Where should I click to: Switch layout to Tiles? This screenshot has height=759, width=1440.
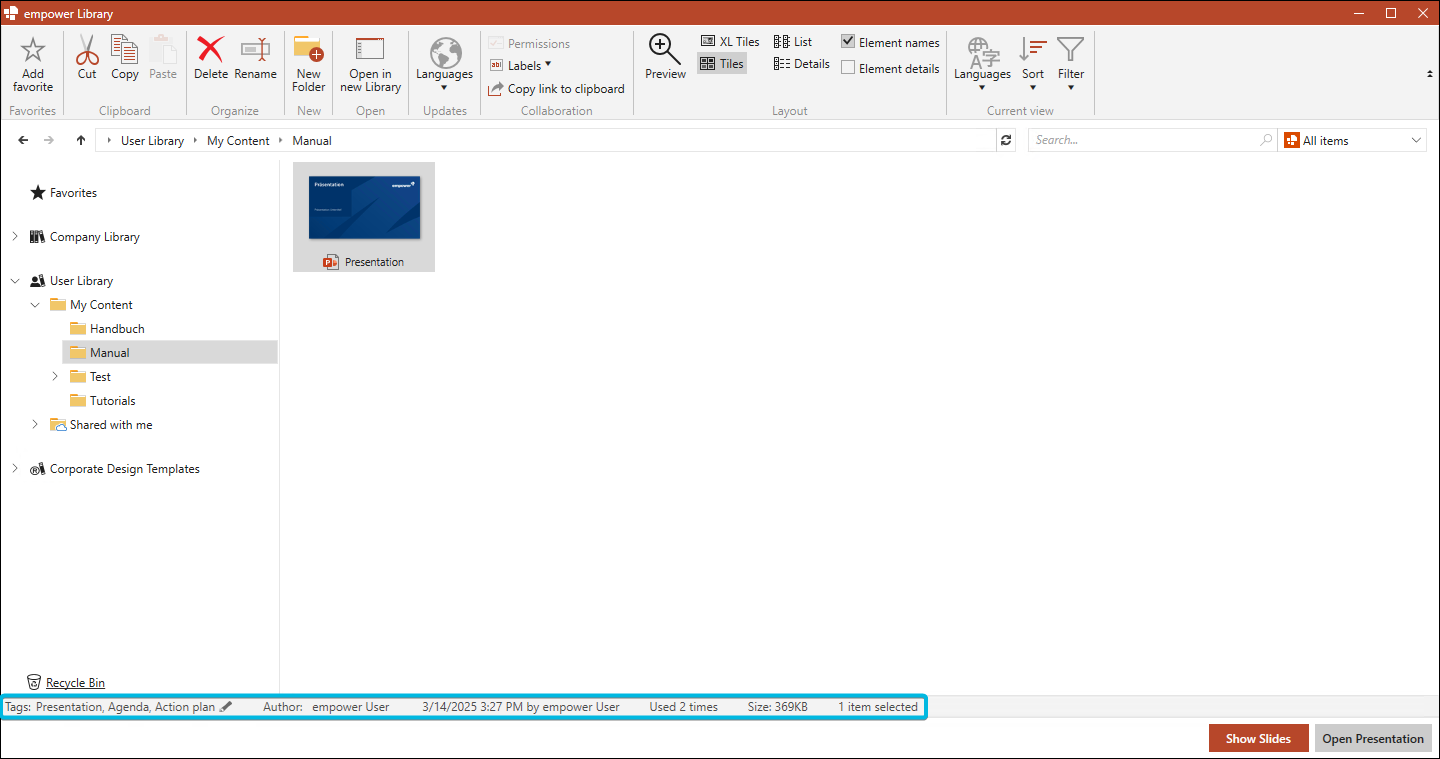[x=722, y=64]
